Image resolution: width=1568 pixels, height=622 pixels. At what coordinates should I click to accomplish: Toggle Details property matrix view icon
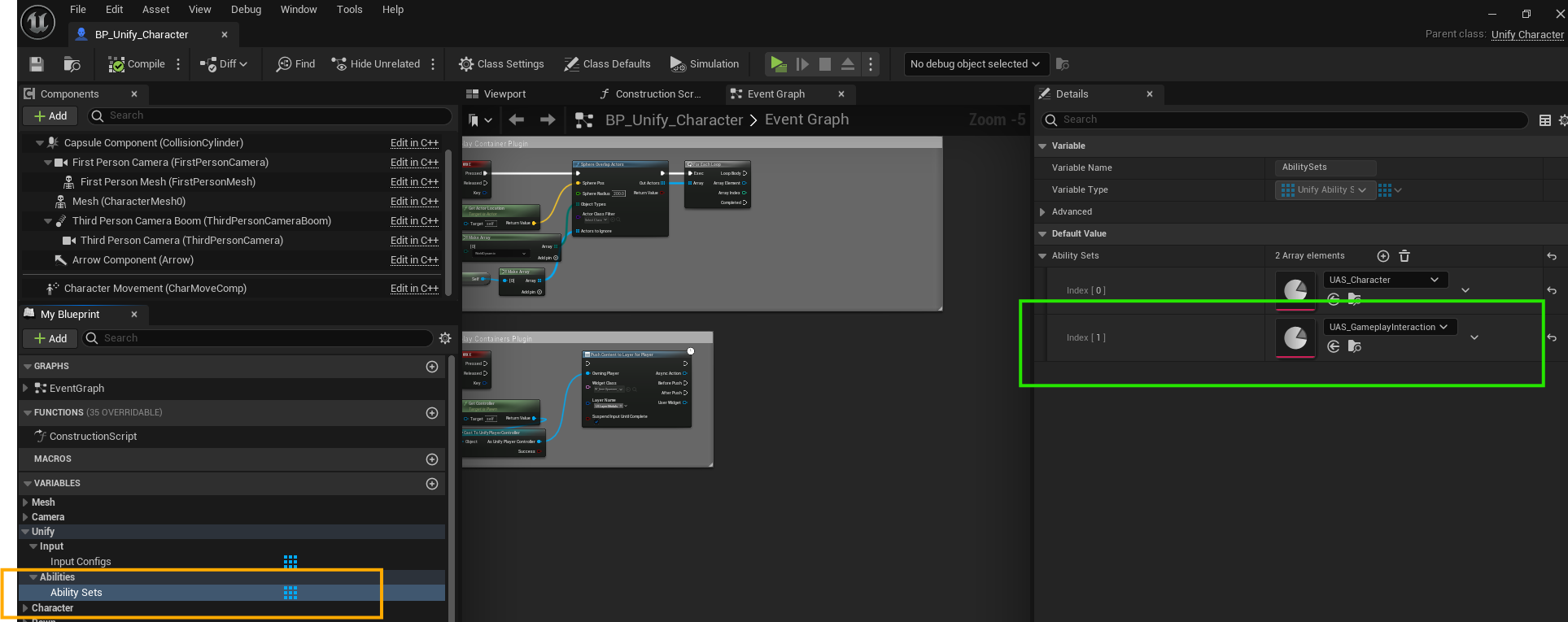coord(1545,120)
